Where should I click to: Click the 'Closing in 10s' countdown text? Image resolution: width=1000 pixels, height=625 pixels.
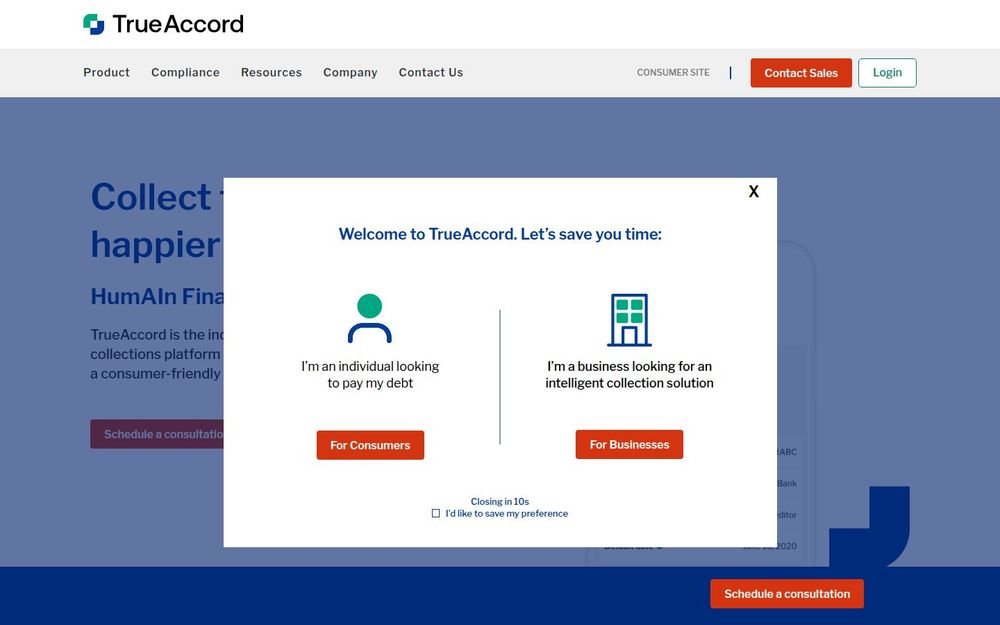pos(500,501)
